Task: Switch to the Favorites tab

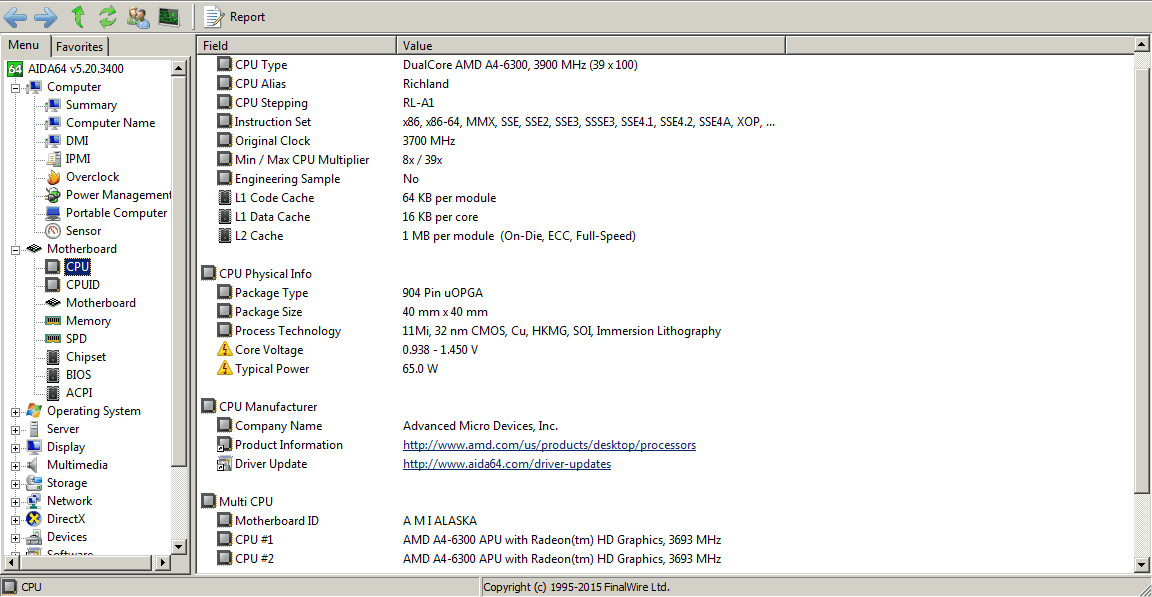Action: click(x=79, y=47)
